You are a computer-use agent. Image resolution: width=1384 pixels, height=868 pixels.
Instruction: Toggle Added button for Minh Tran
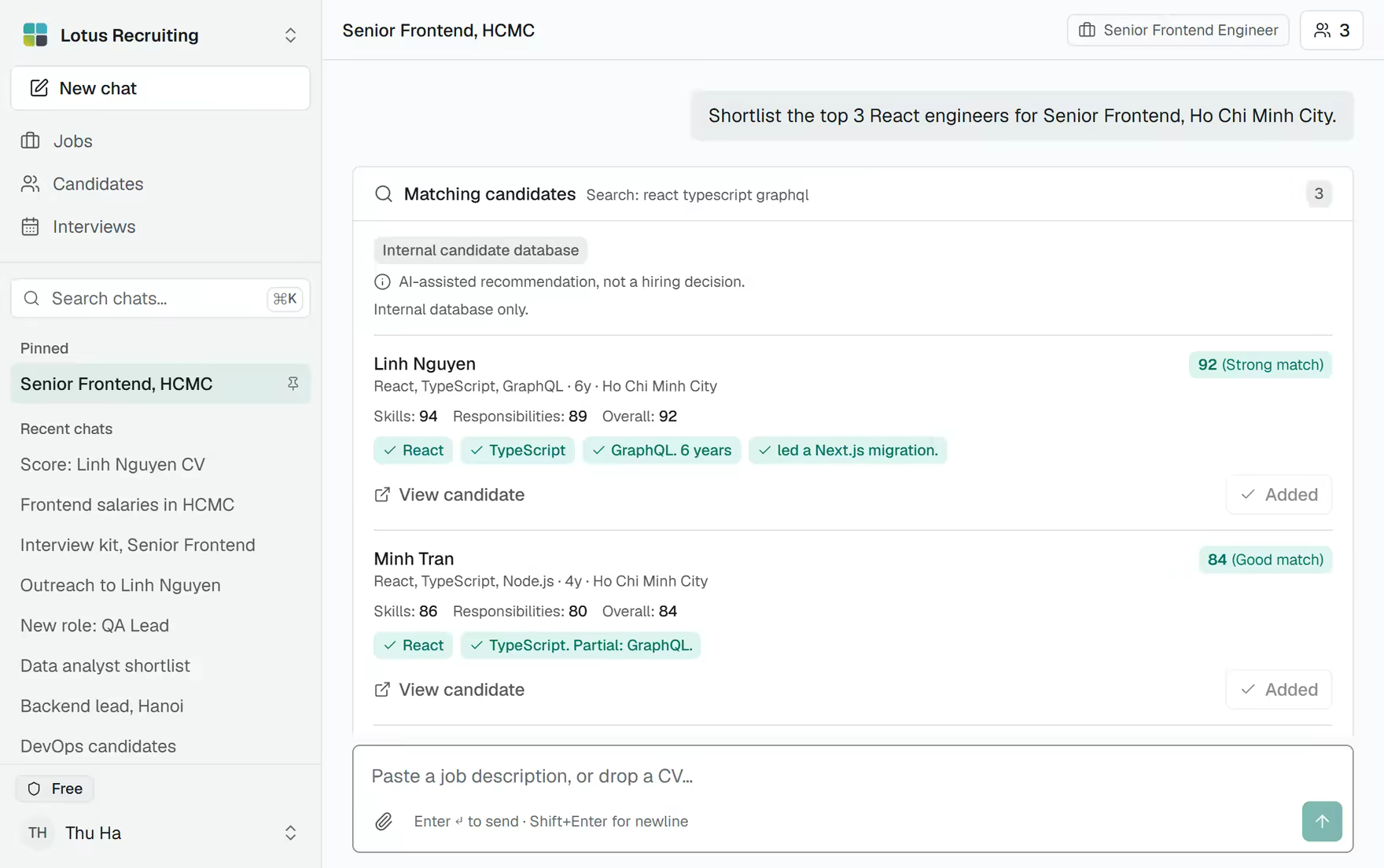point(1279,690)
